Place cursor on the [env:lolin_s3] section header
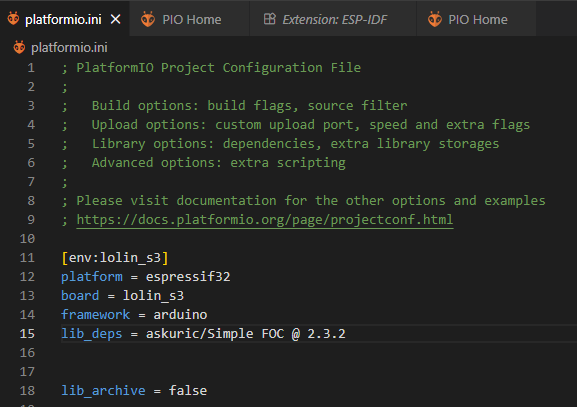The height and width of the screenshot is (407, 577). pyautogui.click(x=115, y=258)
